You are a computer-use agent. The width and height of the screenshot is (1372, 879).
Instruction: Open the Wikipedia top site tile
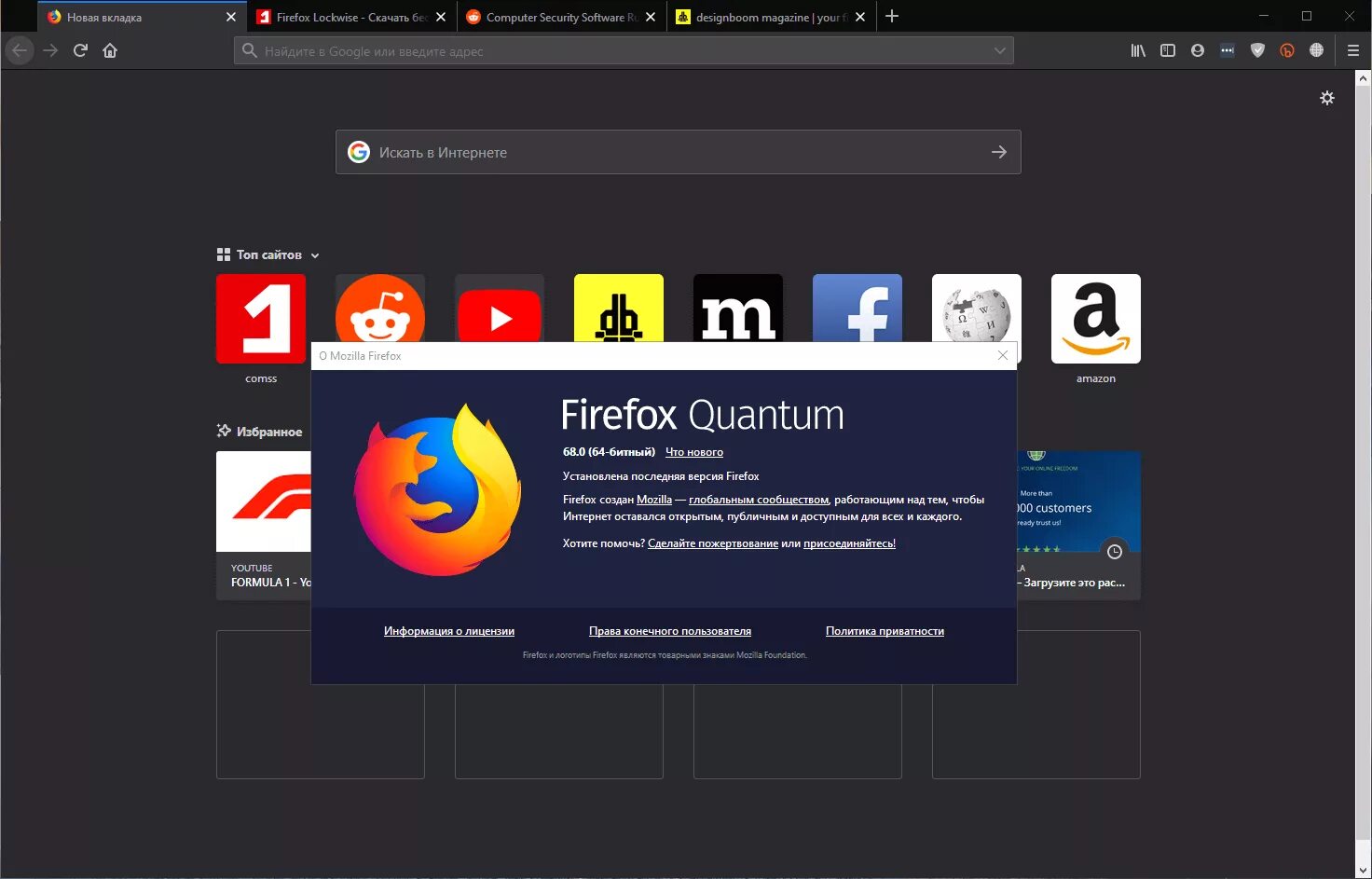pyautogui.click(x=977, y=308)
